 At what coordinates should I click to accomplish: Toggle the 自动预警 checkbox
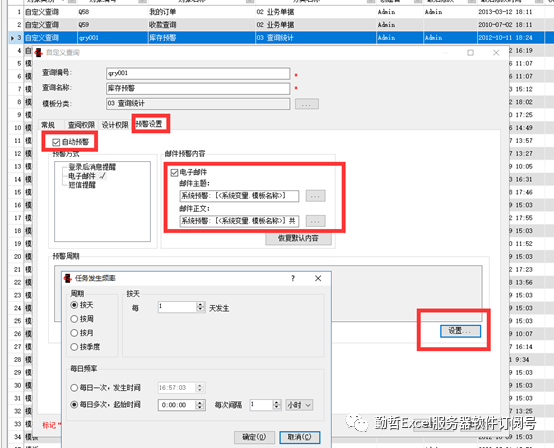tap(56, 142)
